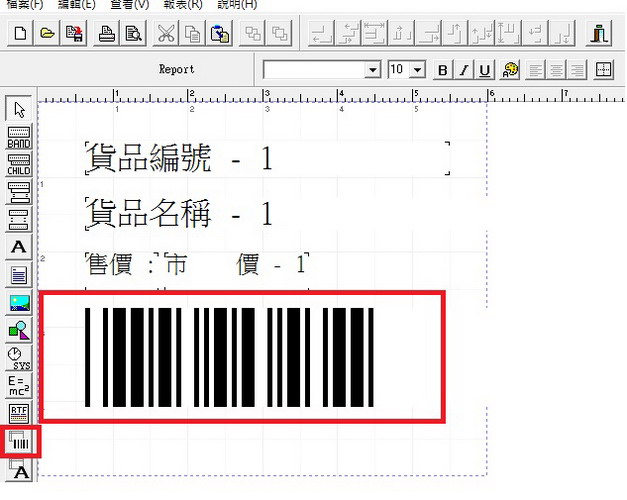Copy the selected component
627x500 pixels.
pyautogui.click(x=192, y=33)
